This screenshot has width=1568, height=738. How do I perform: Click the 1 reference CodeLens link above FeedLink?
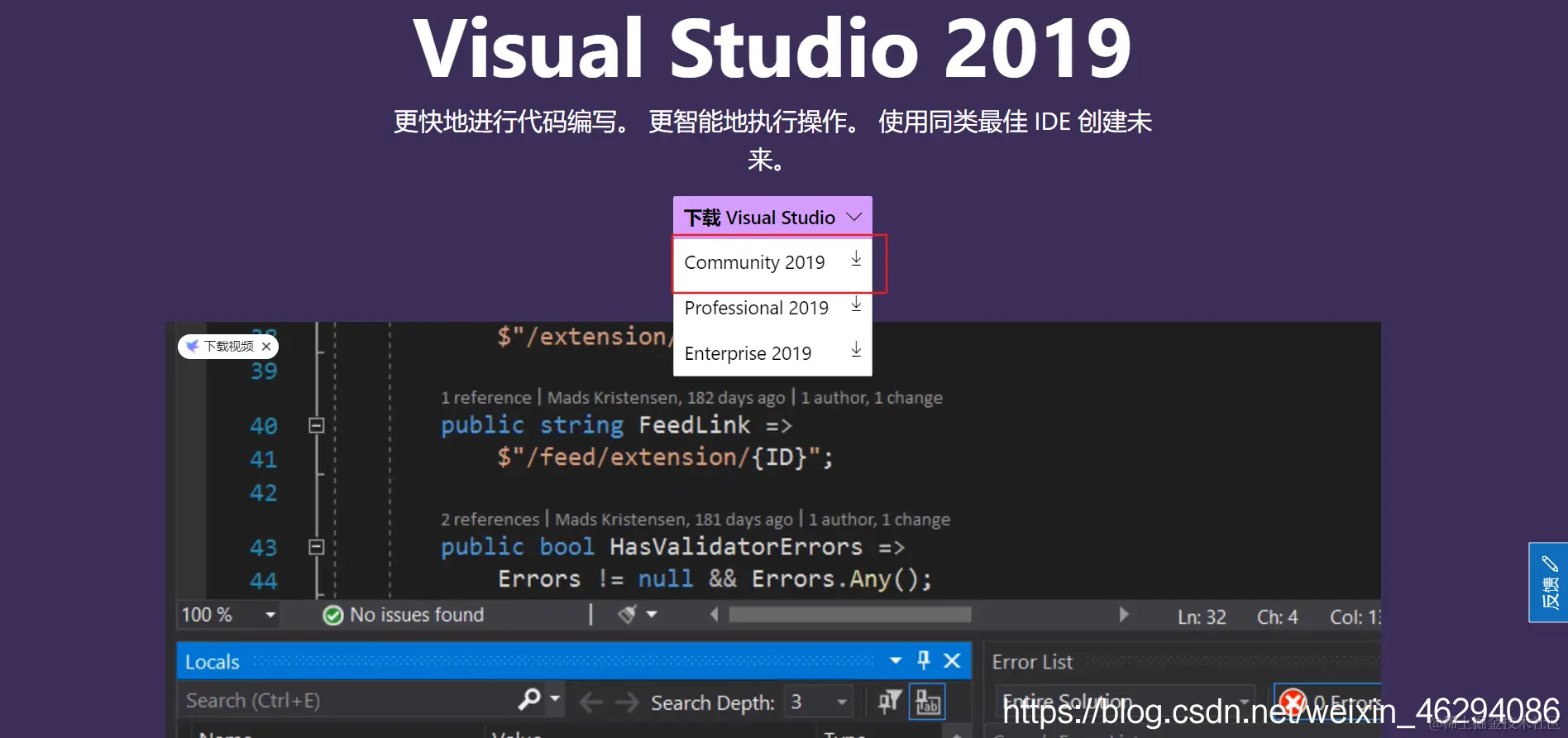click(x=486, y=398)
